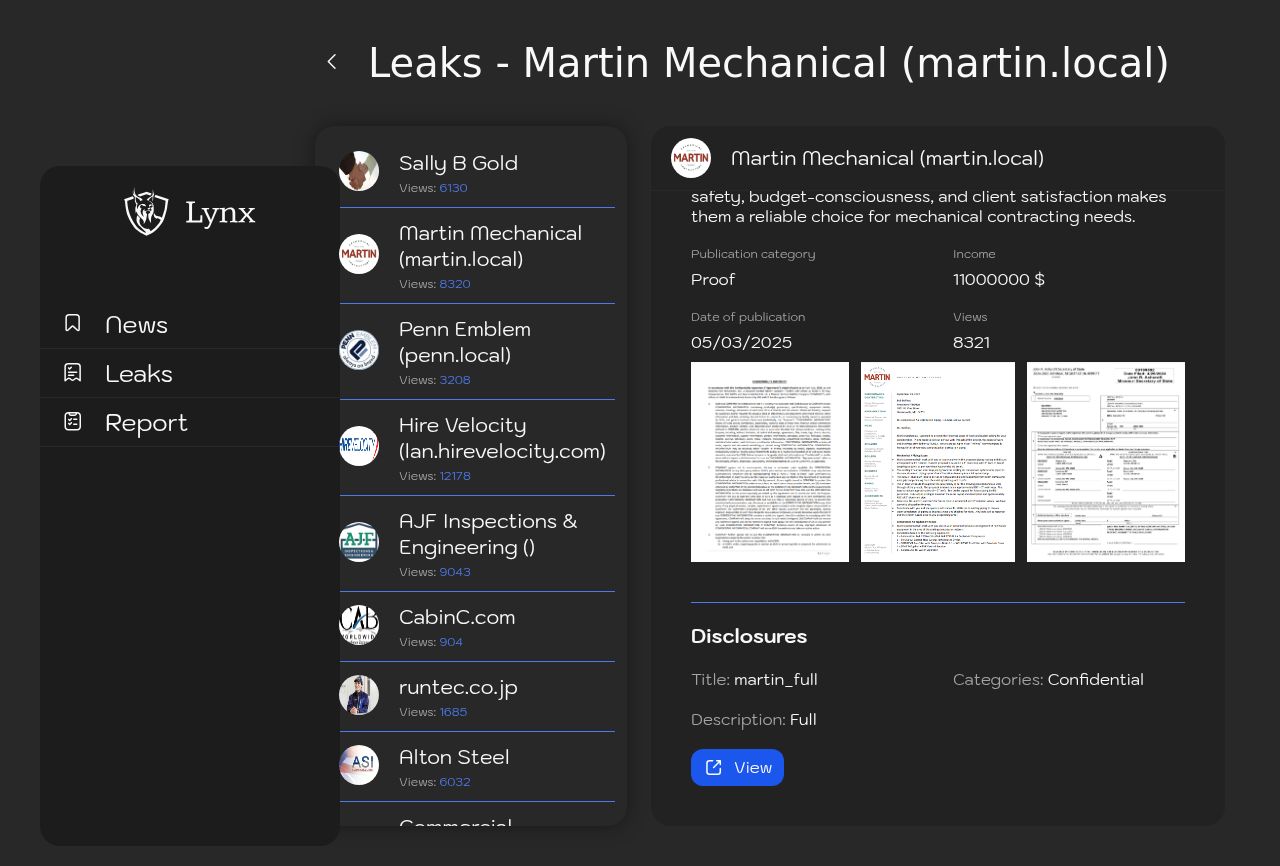Select Penn Emblem (penn.local) entry
Screen dimensions: 1280x866
pyautogui.click(x=477, y=352)
